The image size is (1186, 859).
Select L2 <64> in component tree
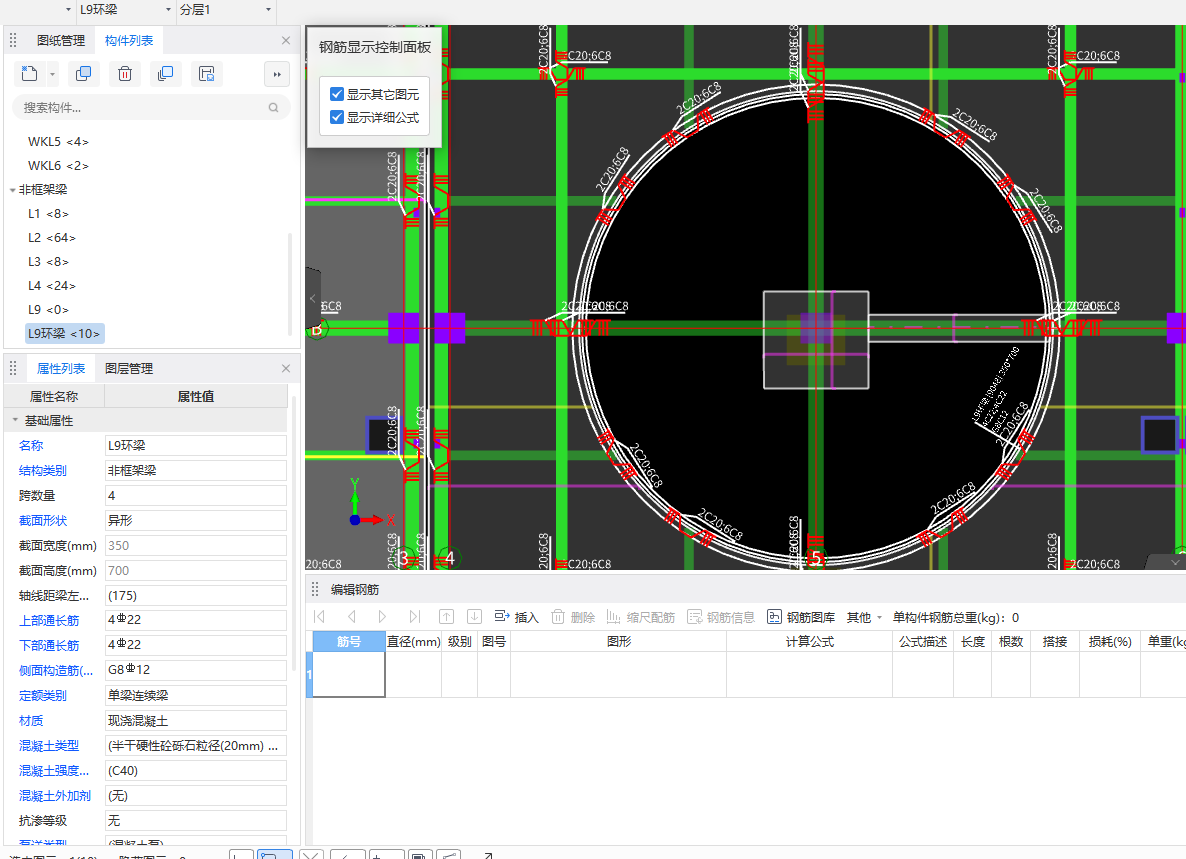51,237
